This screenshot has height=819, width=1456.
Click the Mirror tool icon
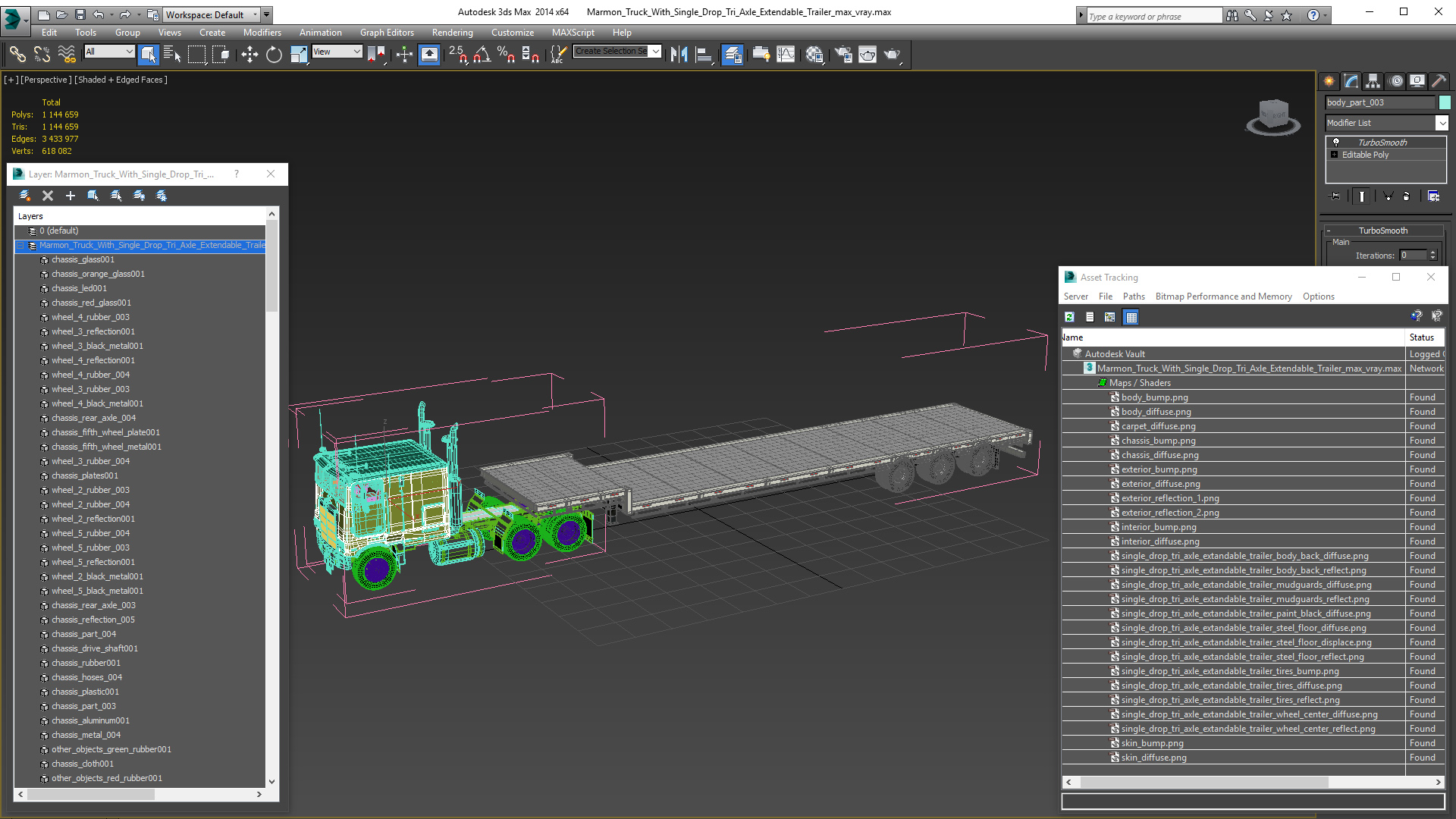(x=679, y=54)
